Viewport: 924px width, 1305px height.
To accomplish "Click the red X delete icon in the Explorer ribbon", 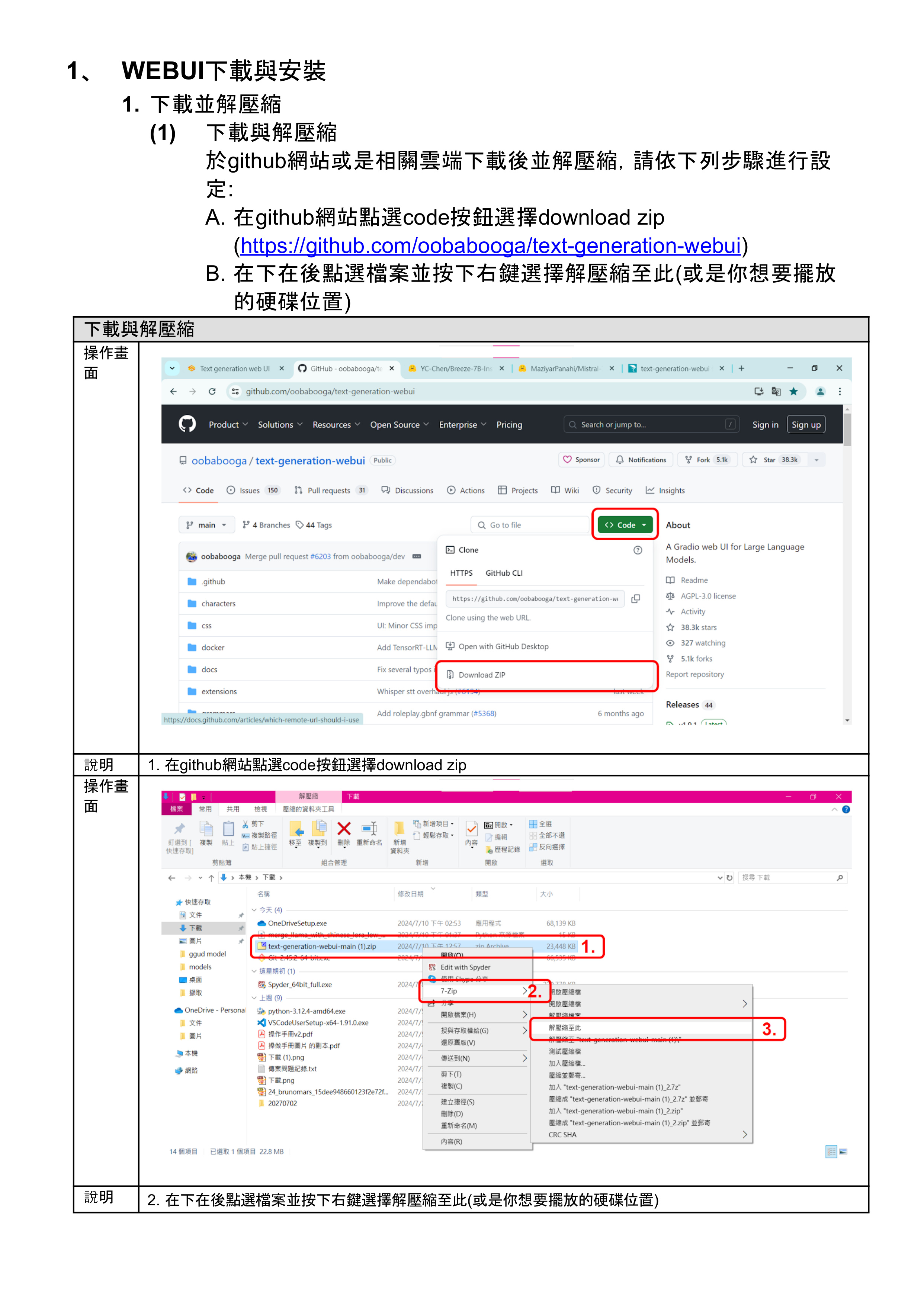I will pos(344,829).
